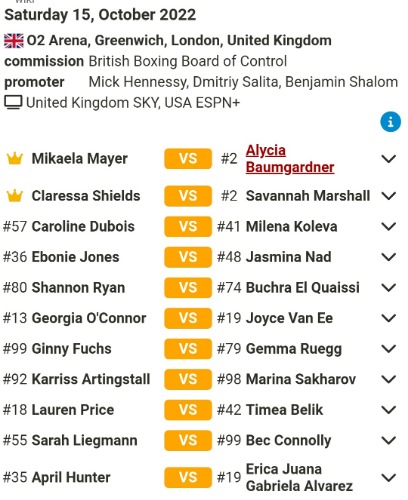This screenshot has width=408, height=500.
Task: Open the Ginny Fuchs fighter link
Action: (71, 349)
